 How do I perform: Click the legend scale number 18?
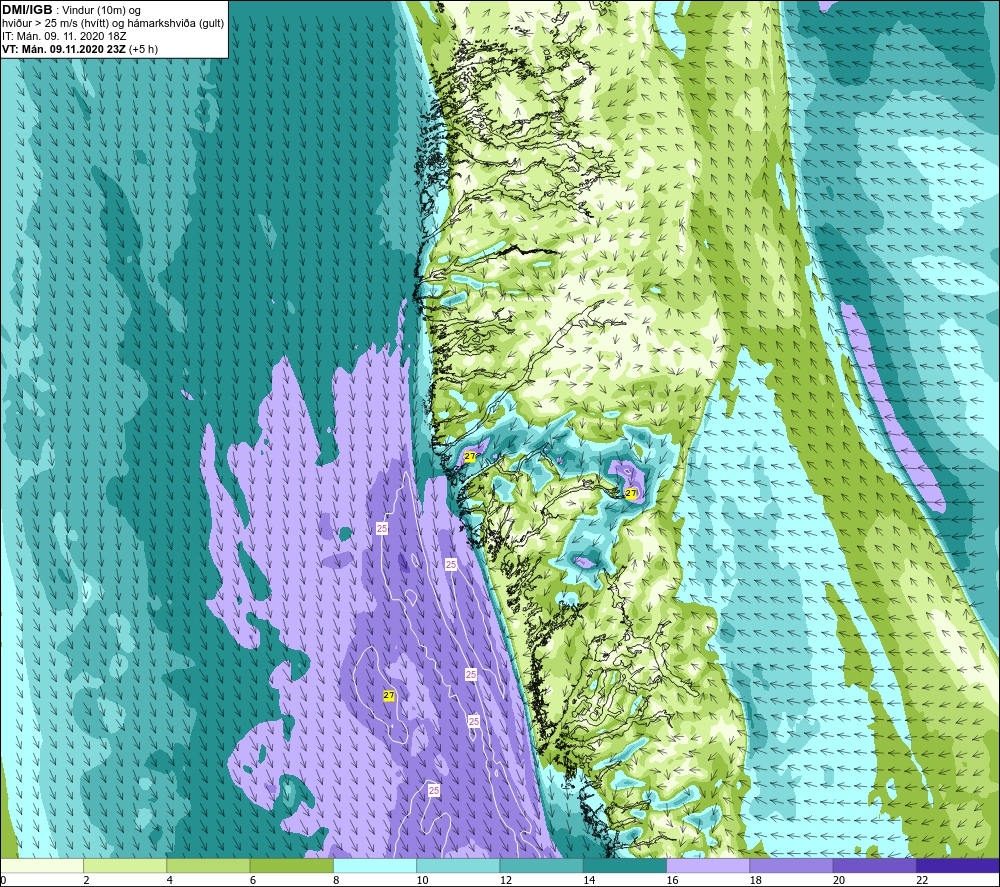pos(755,881)
